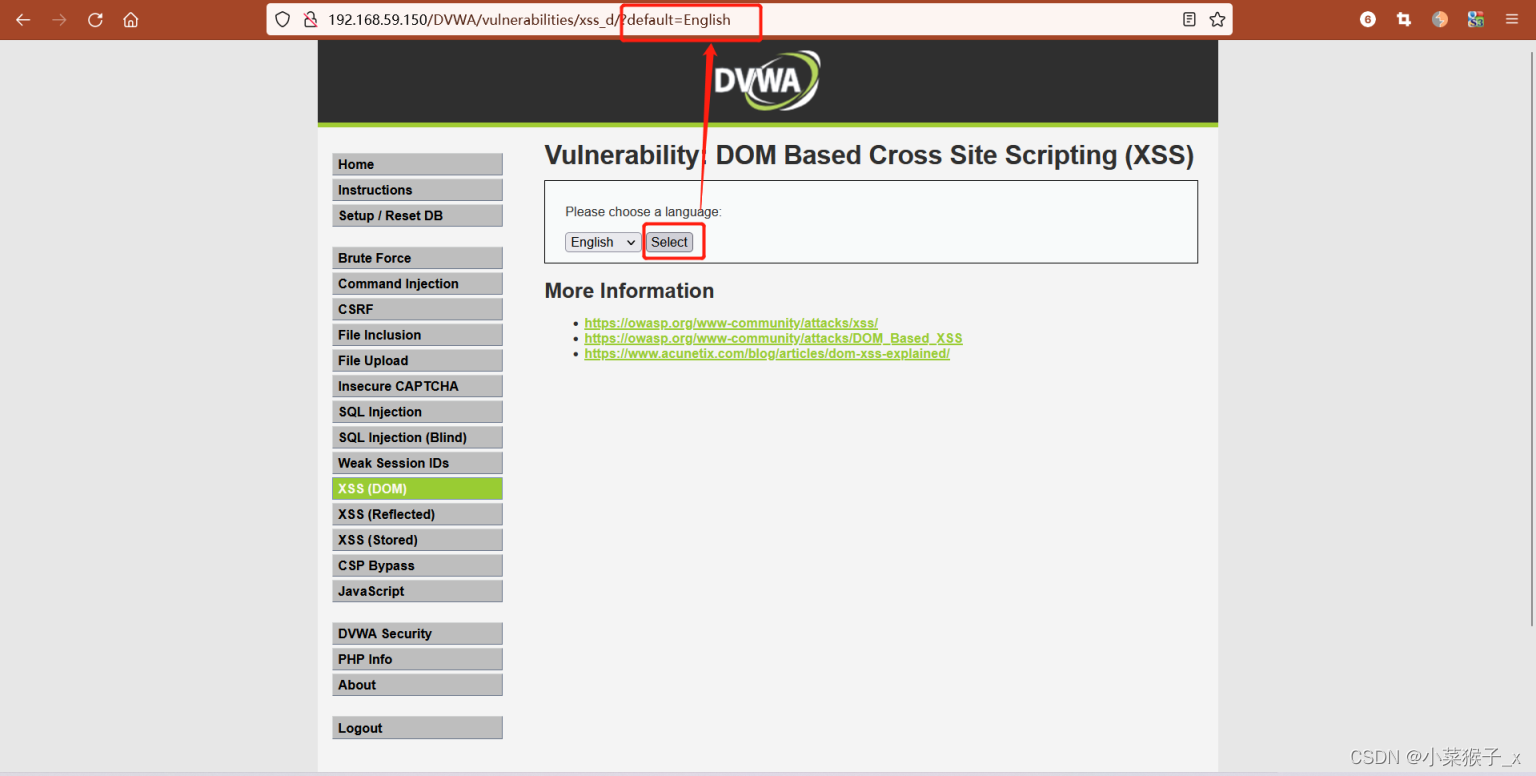The image size is (1536, 776).
Task: Open the XSS (Reflected) page
Action: click(x=417, y=514)
